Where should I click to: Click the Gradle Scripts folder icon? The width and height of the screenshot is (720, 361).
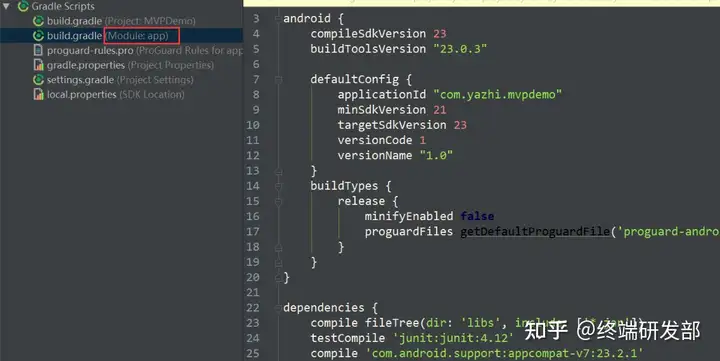pos(23,6)
